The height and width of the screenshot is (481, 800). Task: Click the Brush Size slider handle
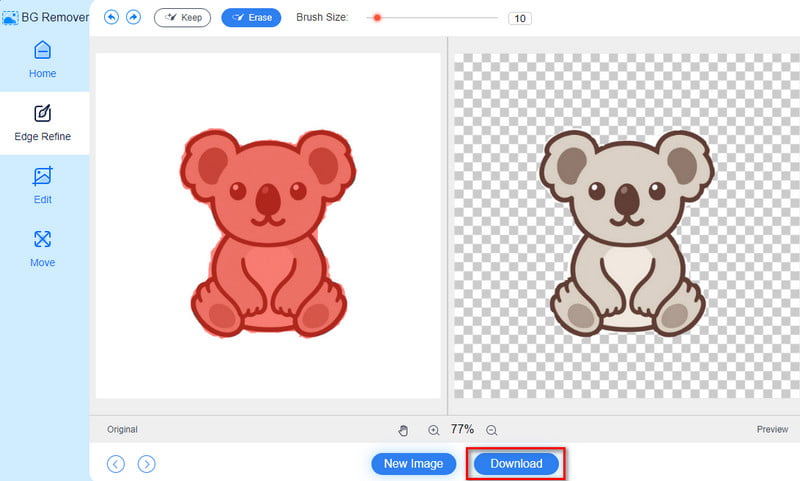tap(377, 18)
